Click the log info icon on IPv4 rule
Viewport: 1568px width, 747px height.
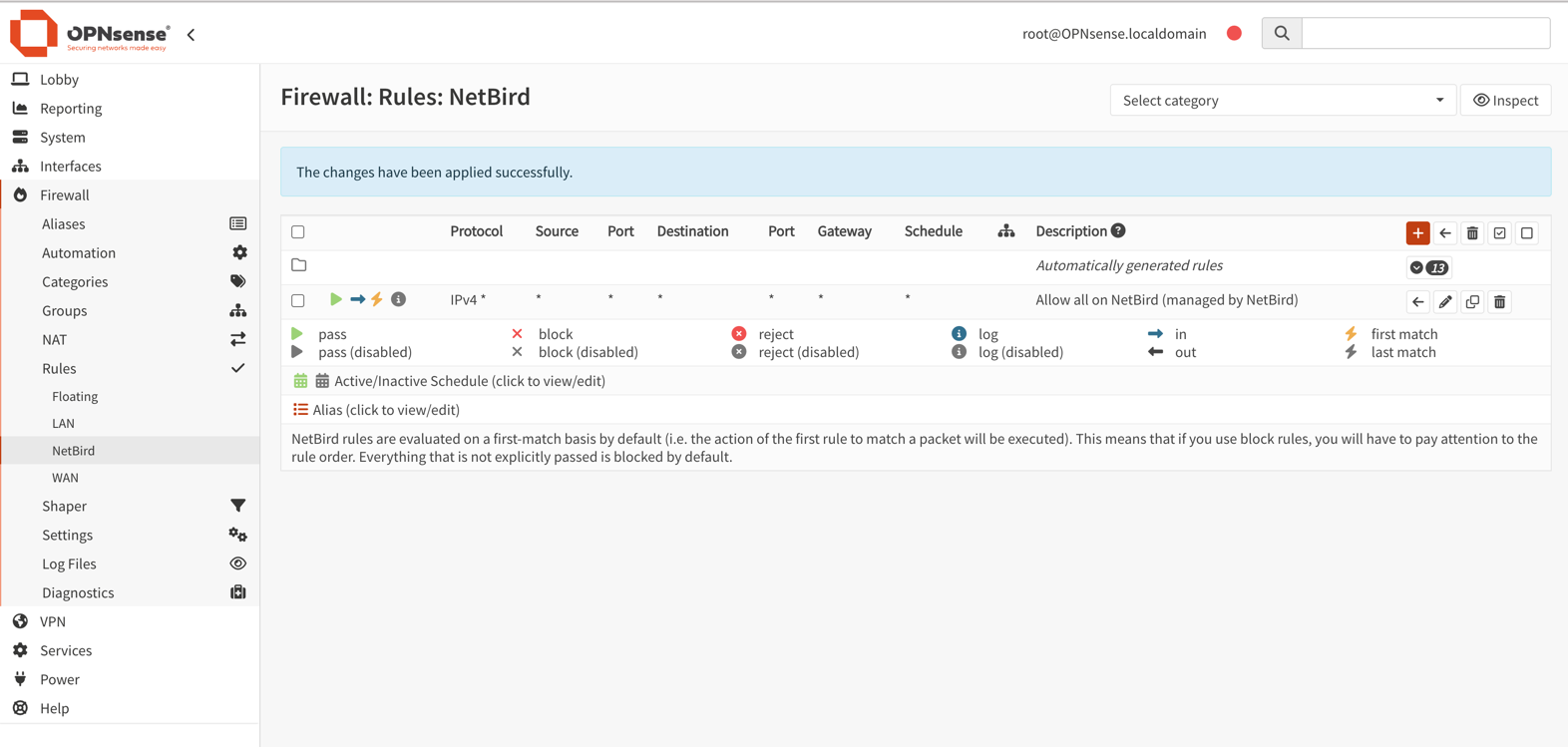click(398, 299)
